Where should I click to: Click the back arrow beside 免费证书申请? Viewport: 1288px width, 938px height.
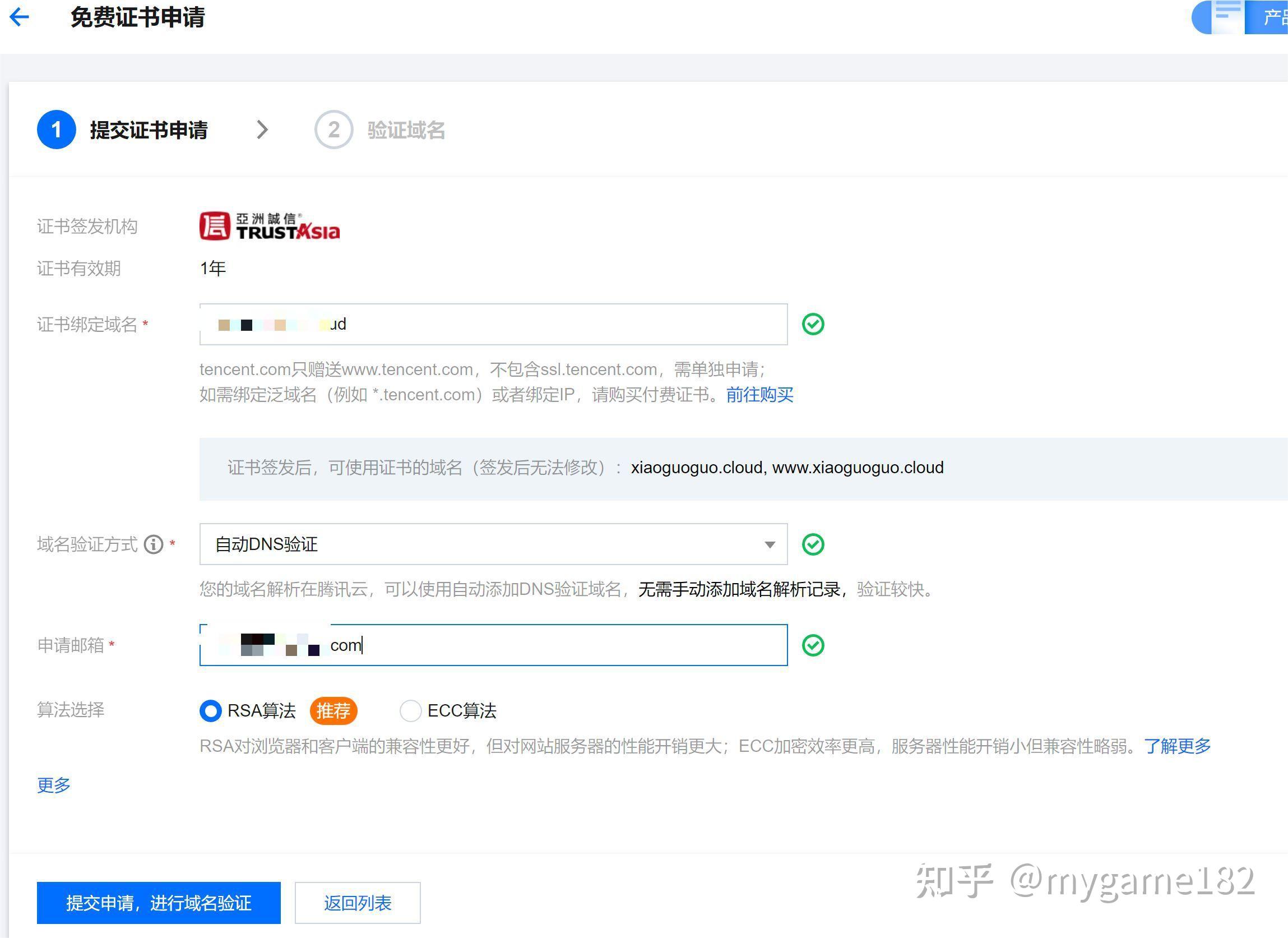(19, 17)
